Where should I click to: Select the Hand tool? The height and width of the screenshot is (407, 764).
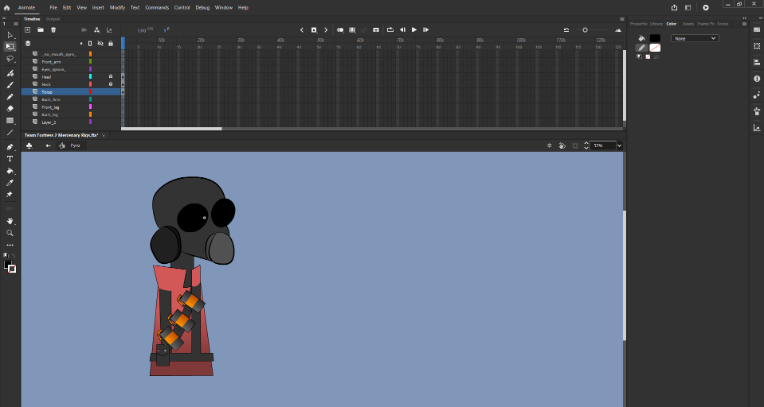[10, 221]
